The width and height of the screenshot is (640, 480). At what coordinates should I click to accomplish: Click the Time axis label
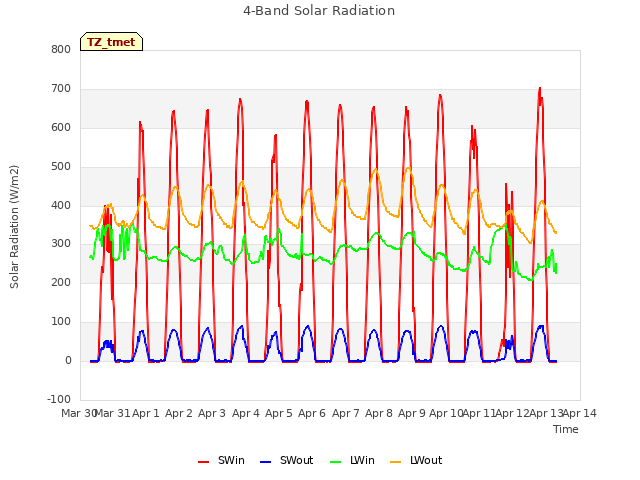[x=566, y=429]
